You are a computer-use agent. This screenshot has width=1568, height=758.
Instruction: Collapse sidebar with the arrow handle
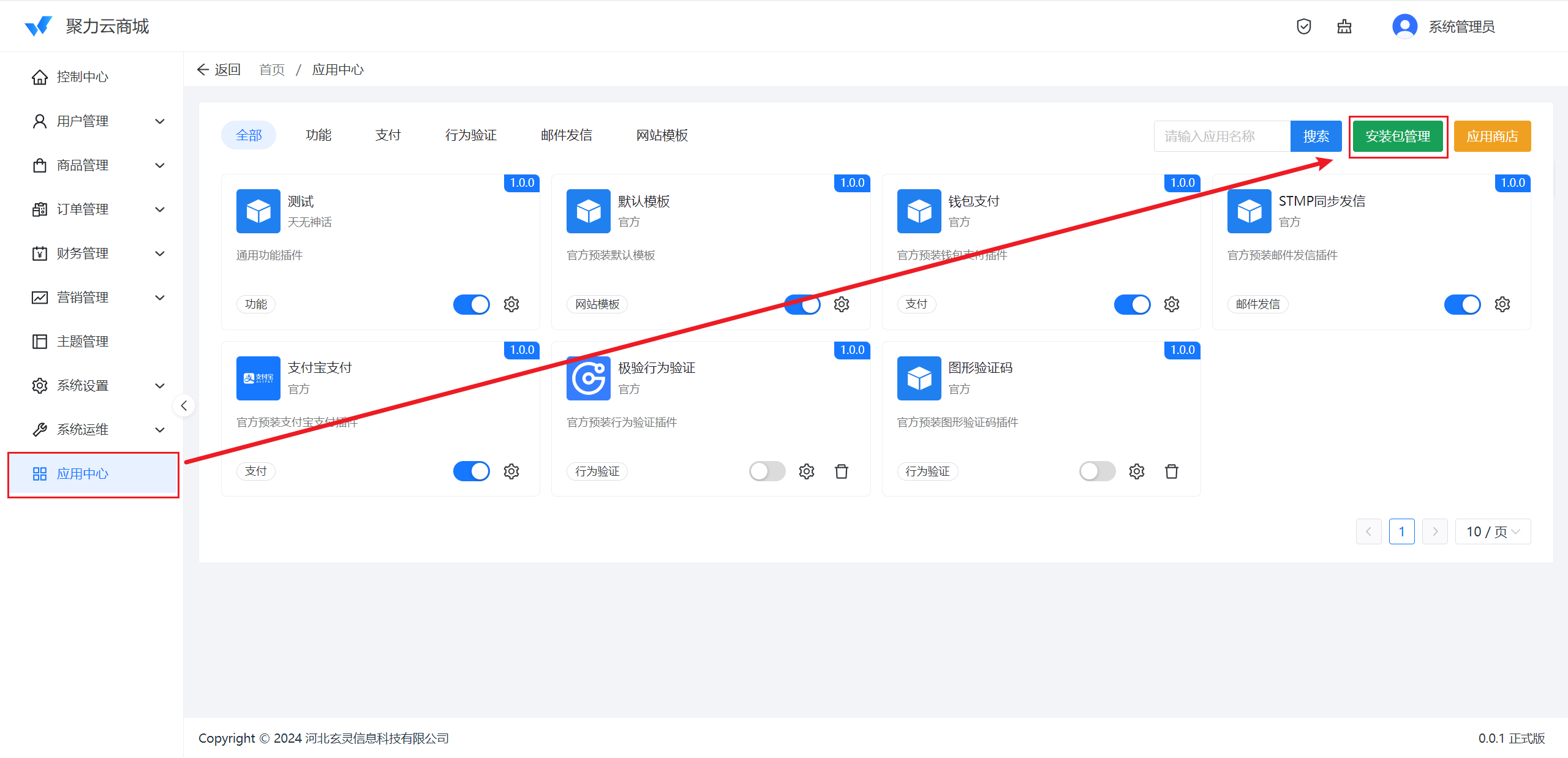click(184, 405)
